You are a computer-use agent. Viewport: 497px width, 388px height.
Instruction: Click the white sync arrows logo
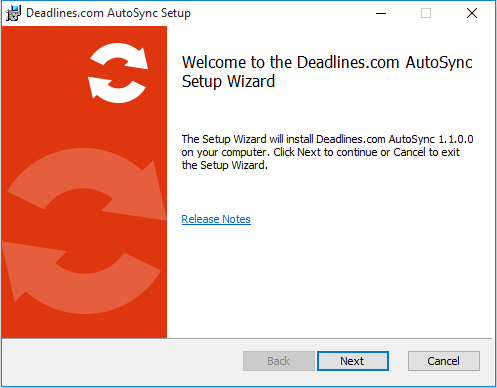pos(118,73)
